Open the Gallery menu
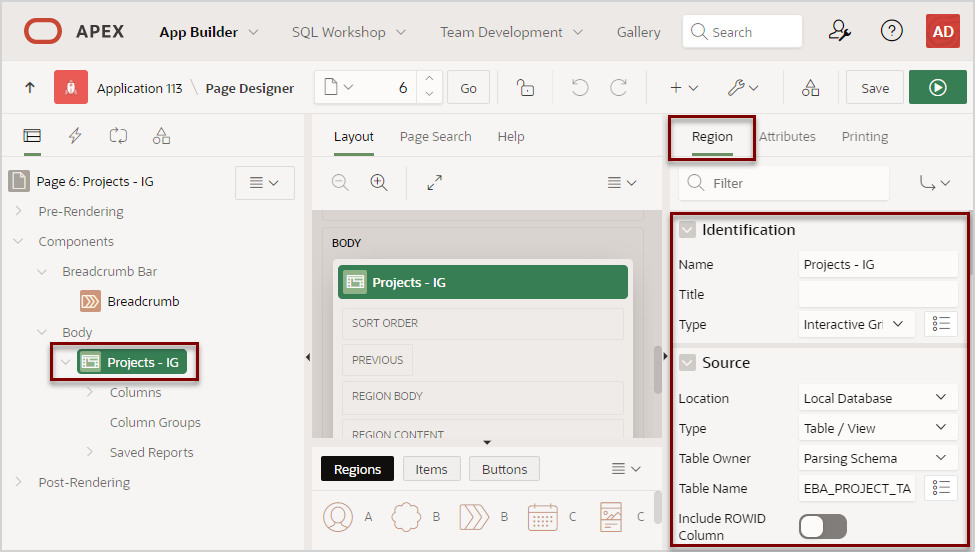The height and width of the screenshot is (552, 975). pos(639,32)
